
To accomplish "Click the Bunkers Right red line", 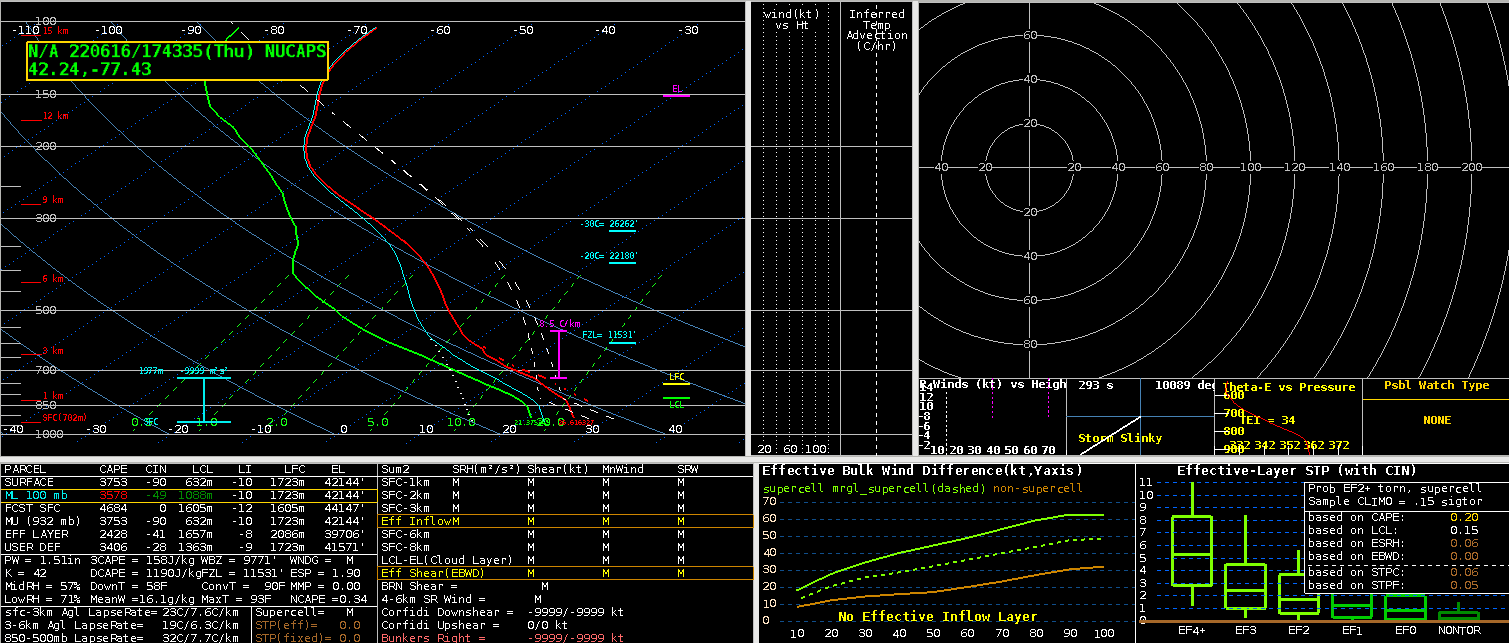I will (502, 637).
